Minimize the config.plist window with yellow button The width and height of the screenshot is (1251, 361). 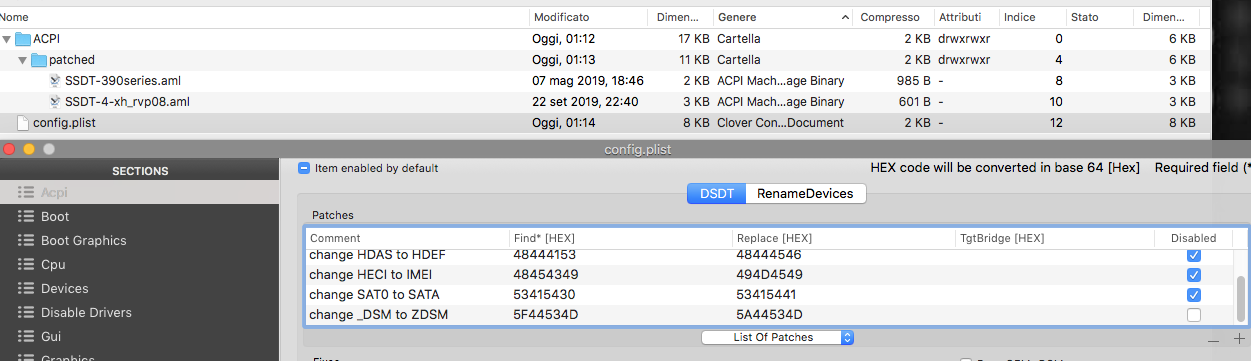30,148
